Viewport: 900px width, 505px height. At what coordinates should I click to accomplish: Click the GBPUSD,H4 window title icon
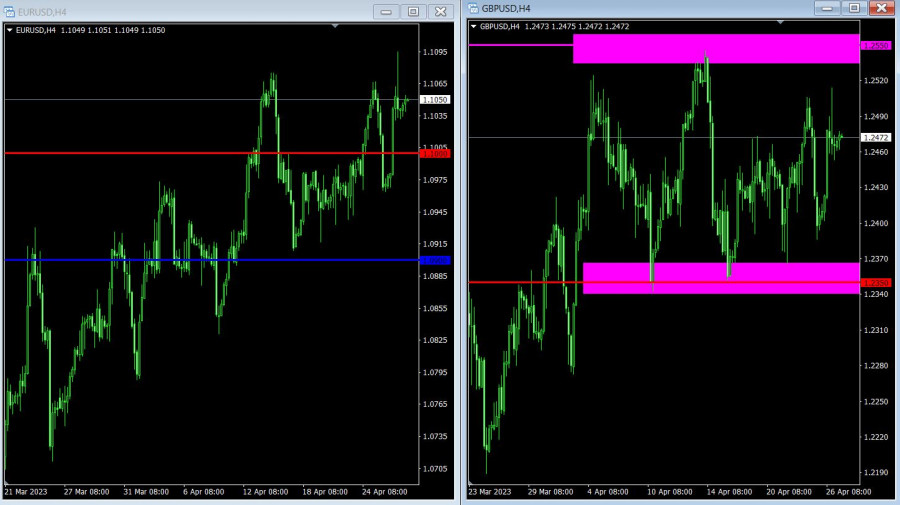pos(473,8)
